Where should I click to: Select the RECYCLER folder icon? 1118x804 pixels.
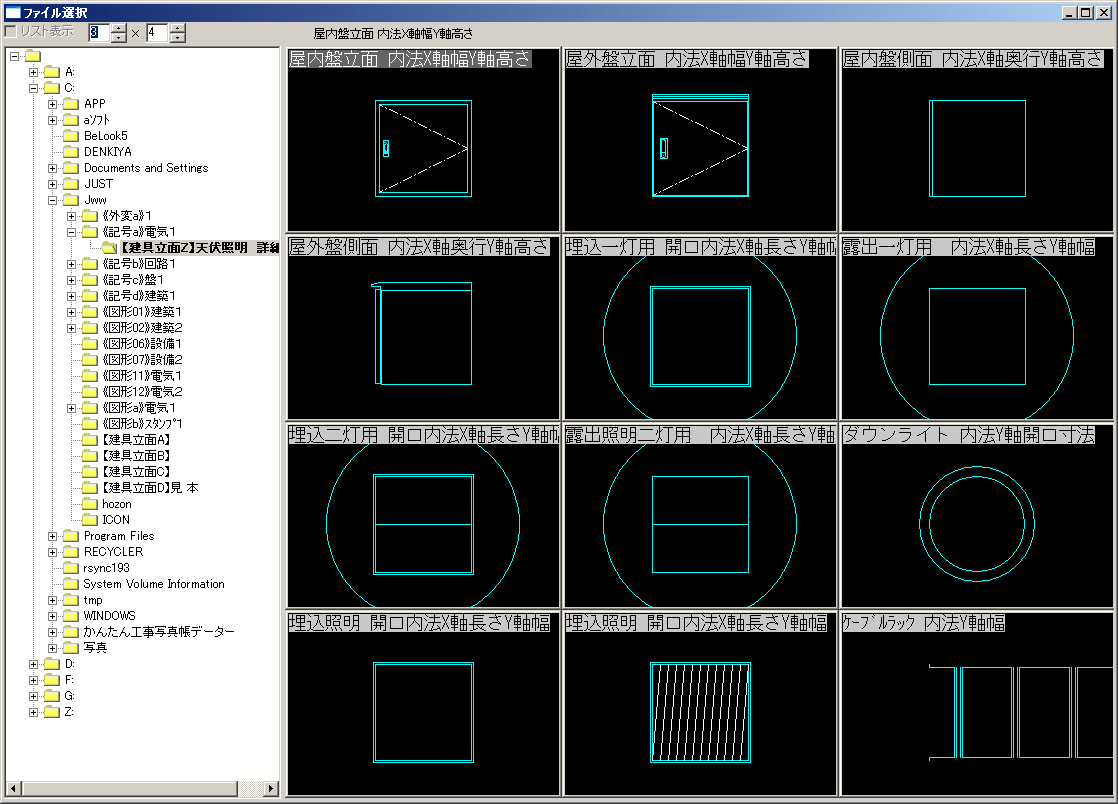tap(71, 552)
